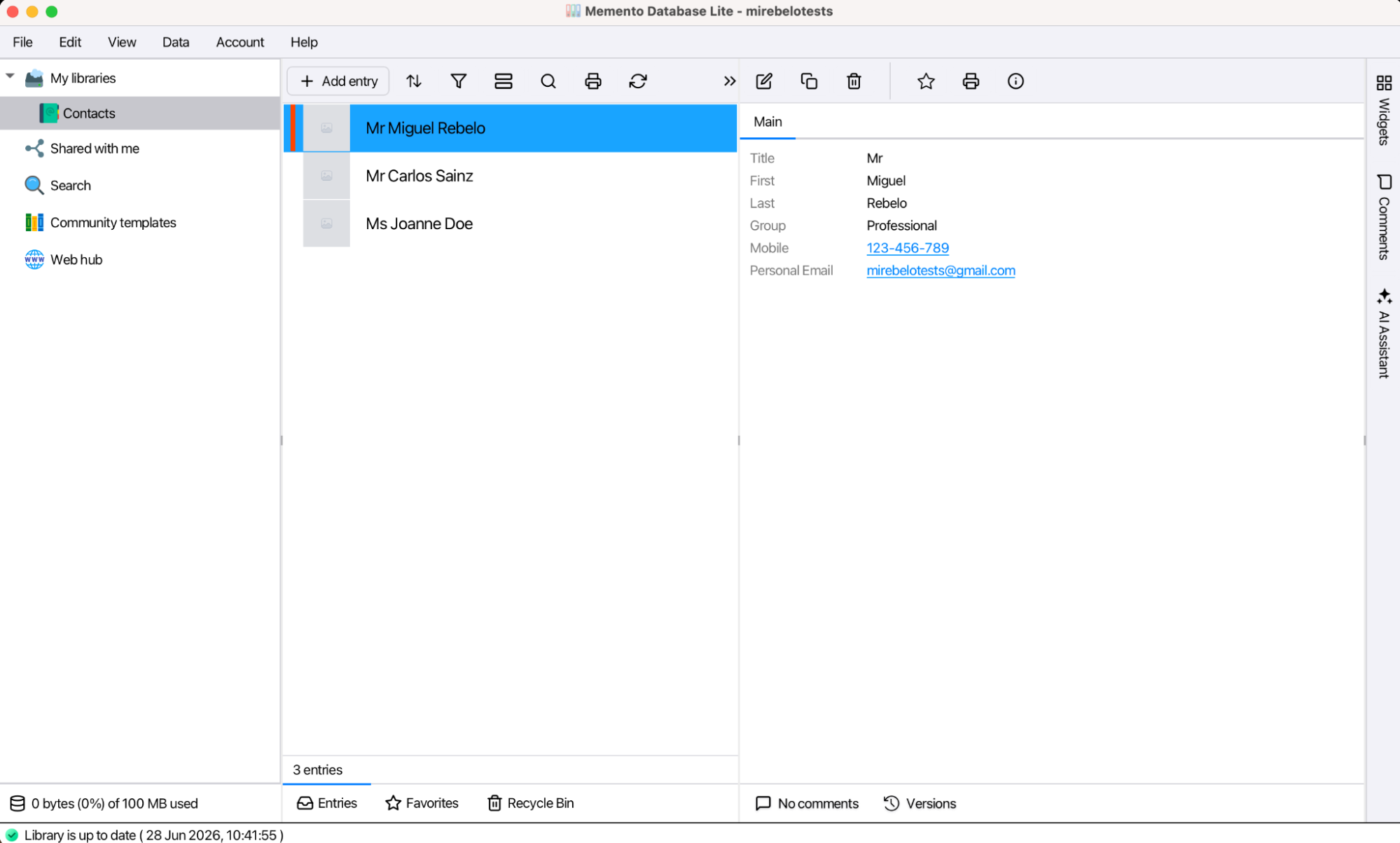Open the File menu
Viewport: 1400px width, 843px height.
click(22, 42)
